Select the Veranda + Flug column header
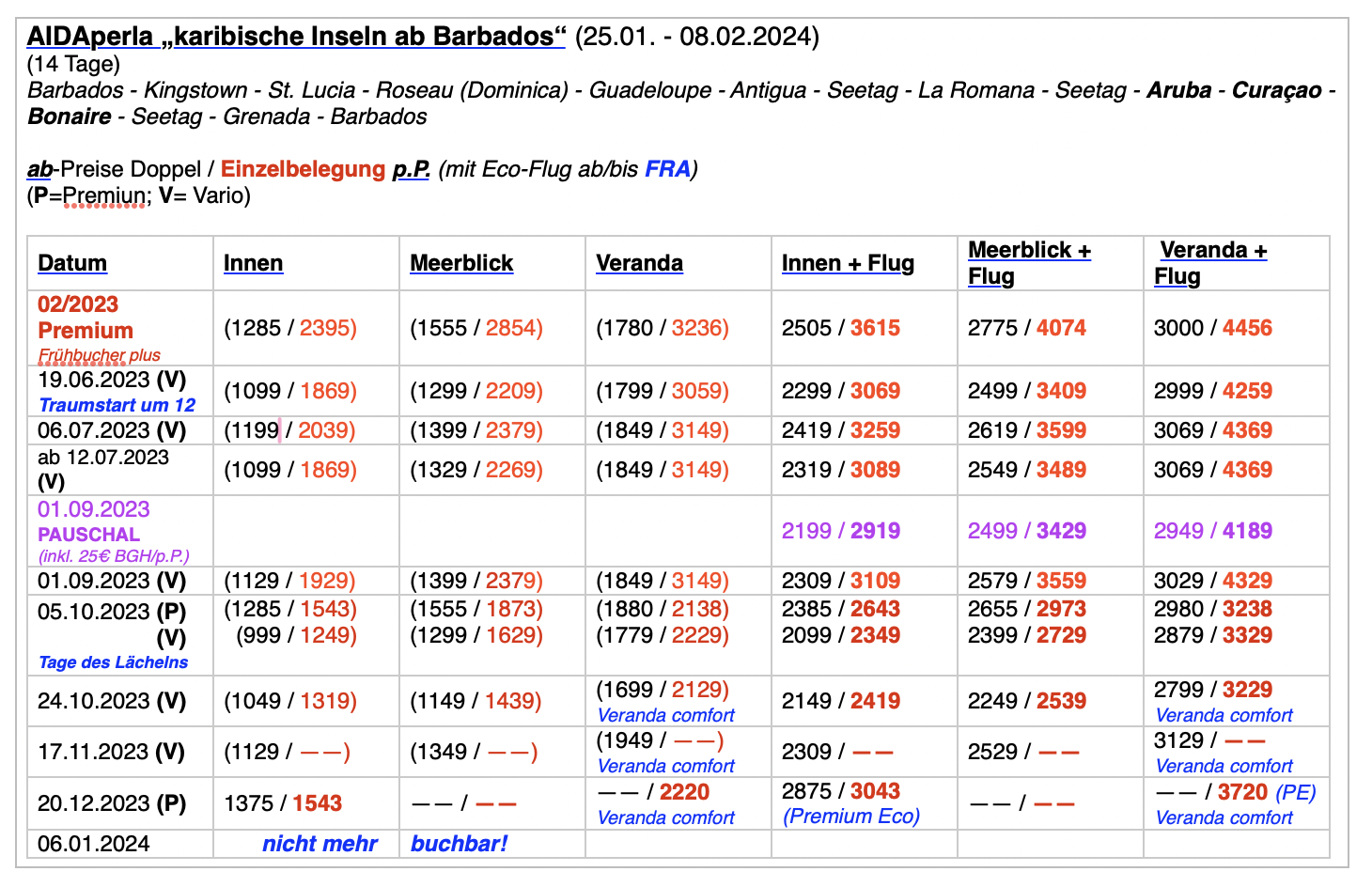The image size is (1372, 887). tap(1211, 263)
